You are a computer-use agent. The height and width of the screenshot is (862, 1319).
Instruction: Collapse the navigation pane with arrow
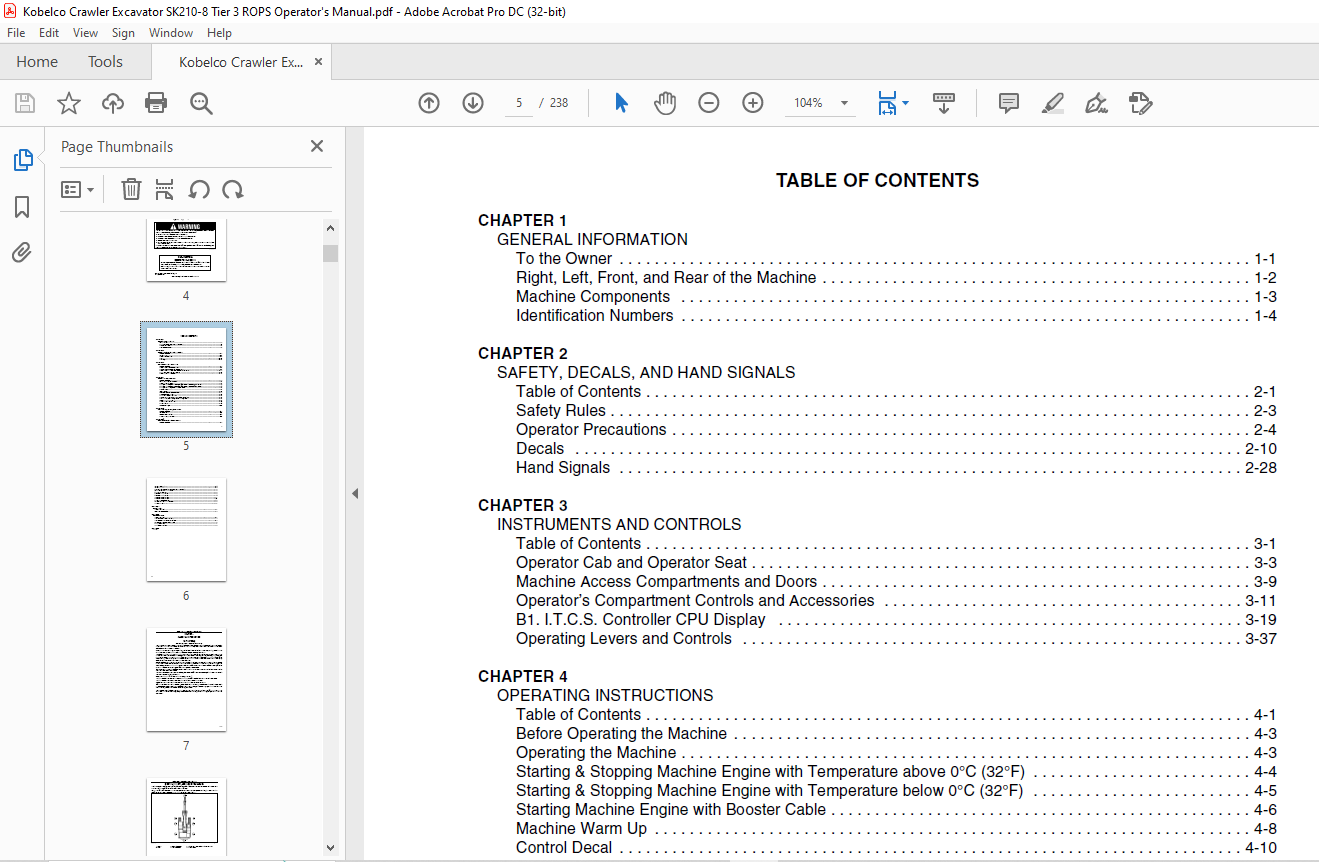(x=354, y=494)
